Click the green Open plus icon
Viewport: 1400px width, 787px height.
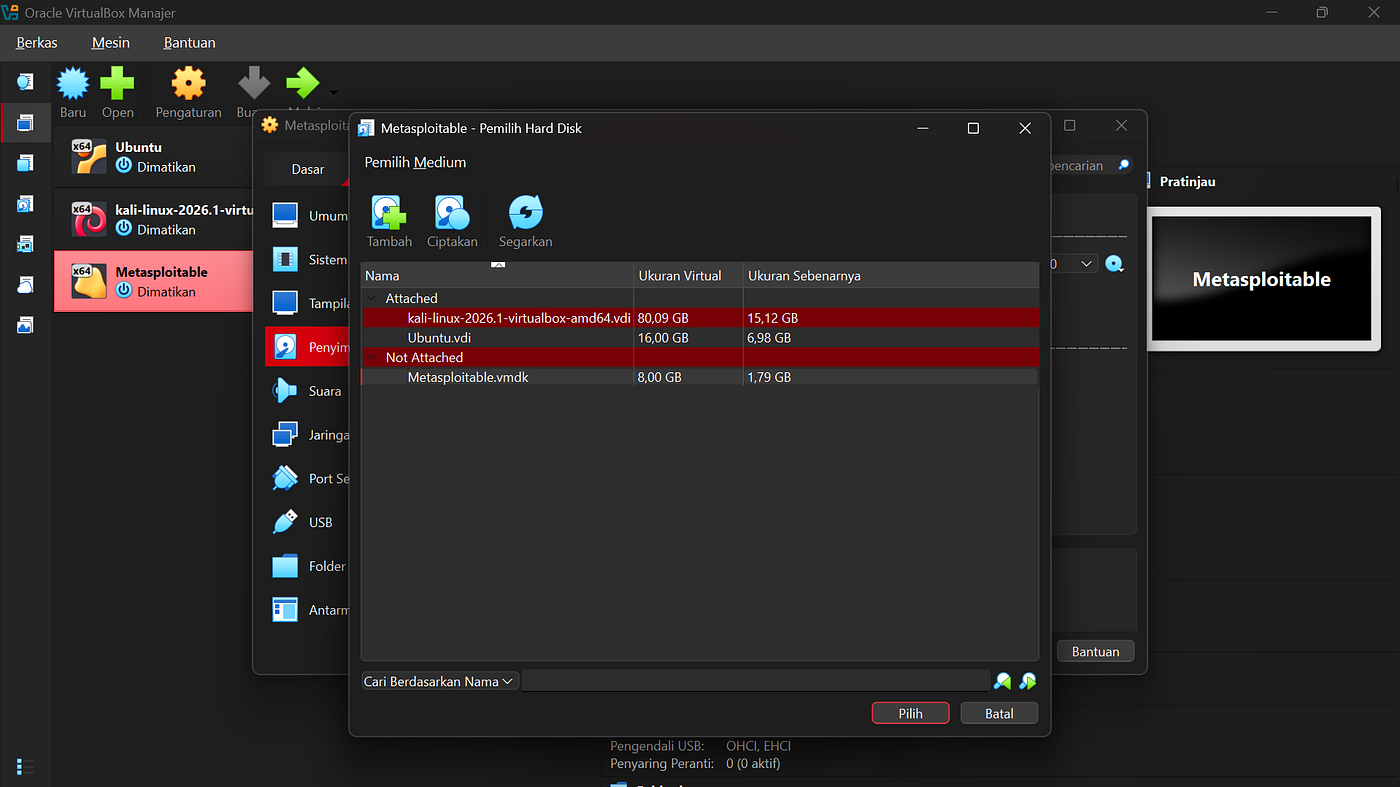tap(117, 84)
